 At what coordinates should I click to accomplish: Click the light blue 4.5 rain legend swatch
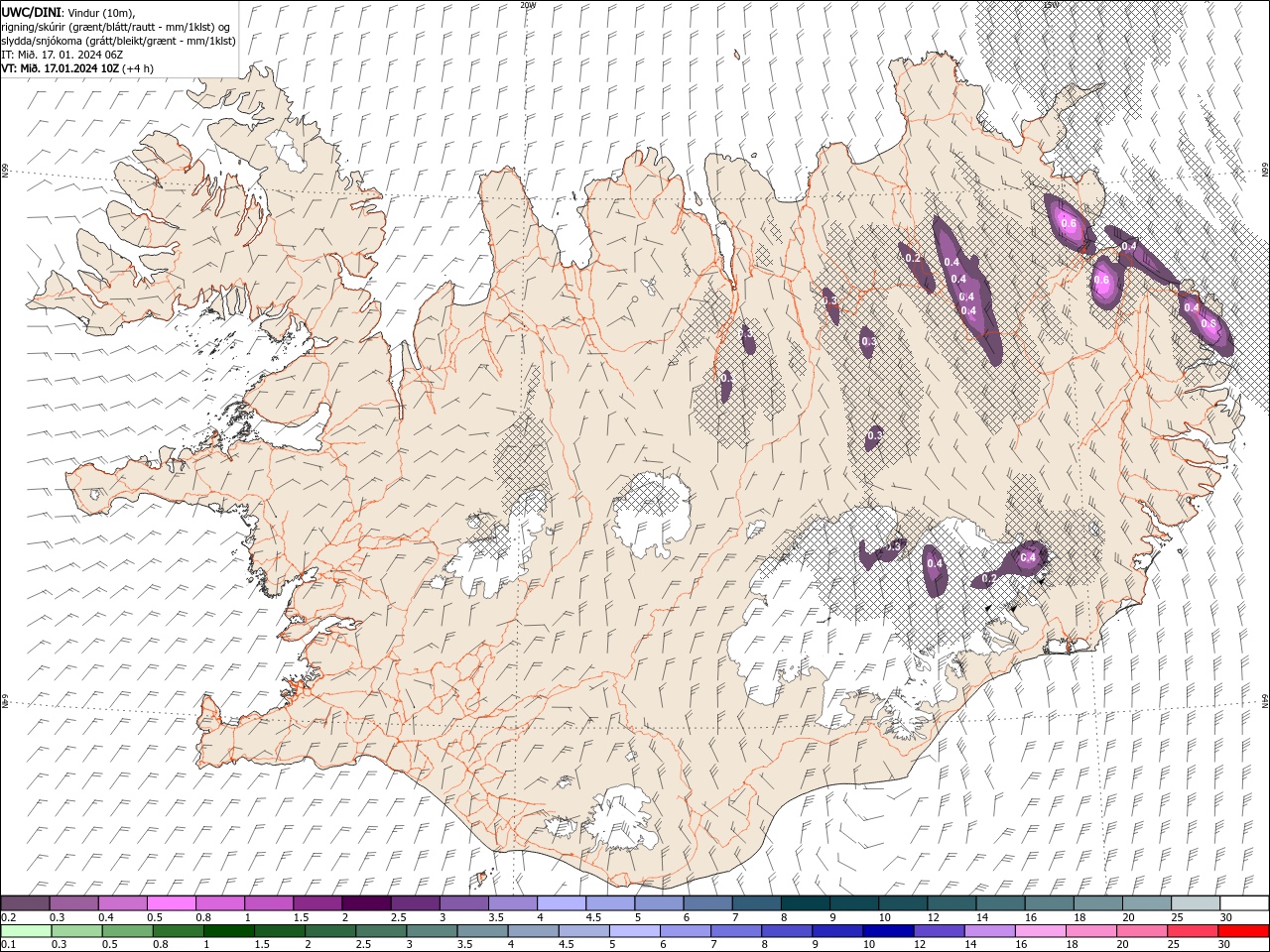[x=583, y=931]
